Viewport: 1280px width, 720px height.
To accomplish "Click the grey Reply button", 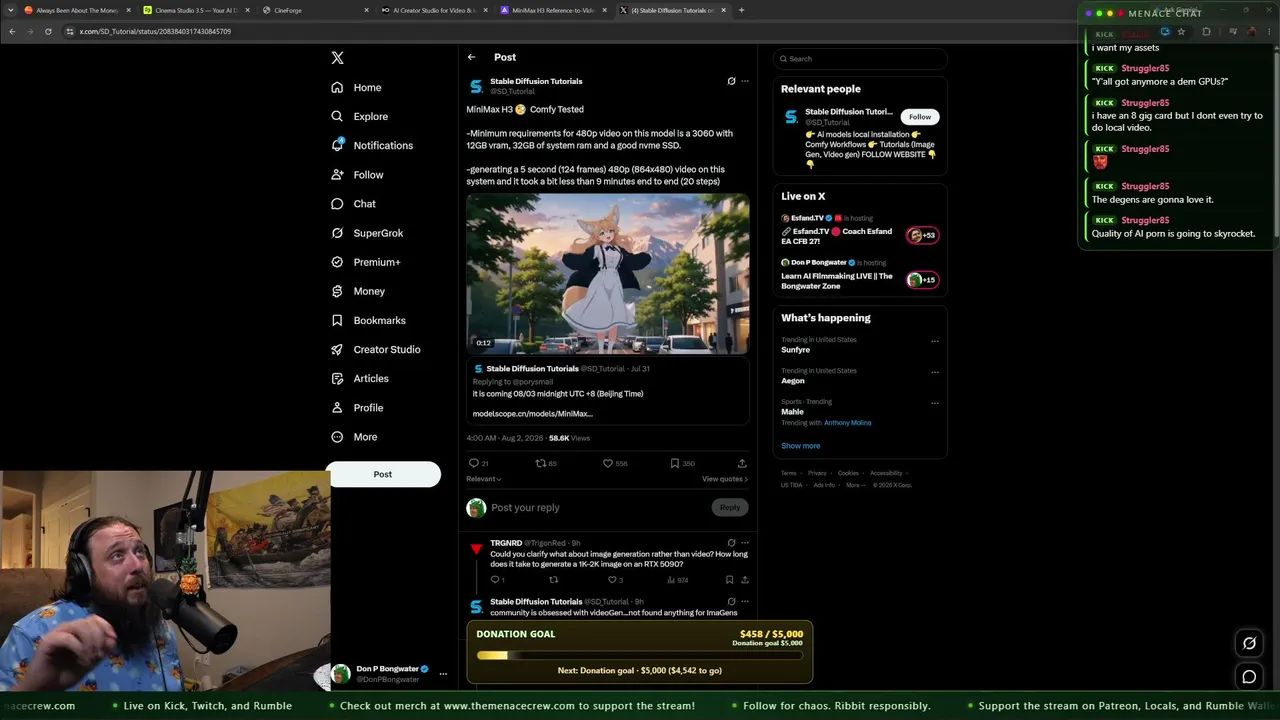I will point(730,507).
